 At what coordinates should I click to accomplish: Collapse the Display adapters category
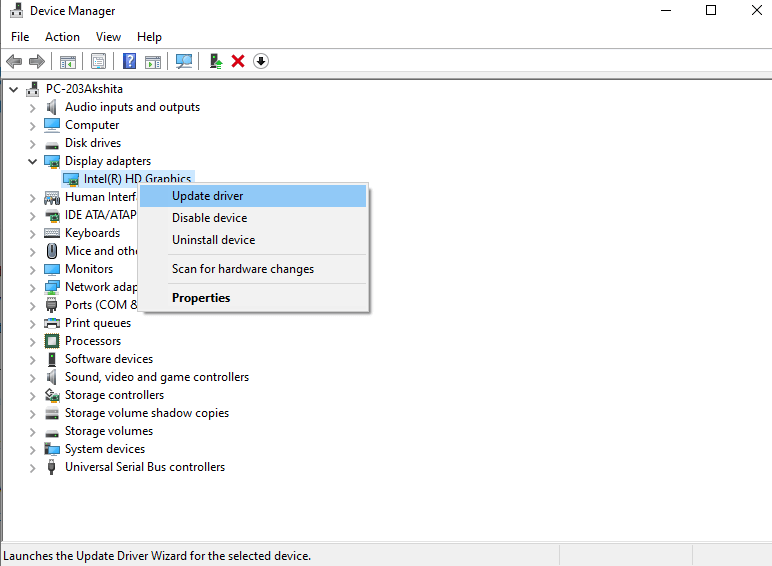click(x=32, y=161)
